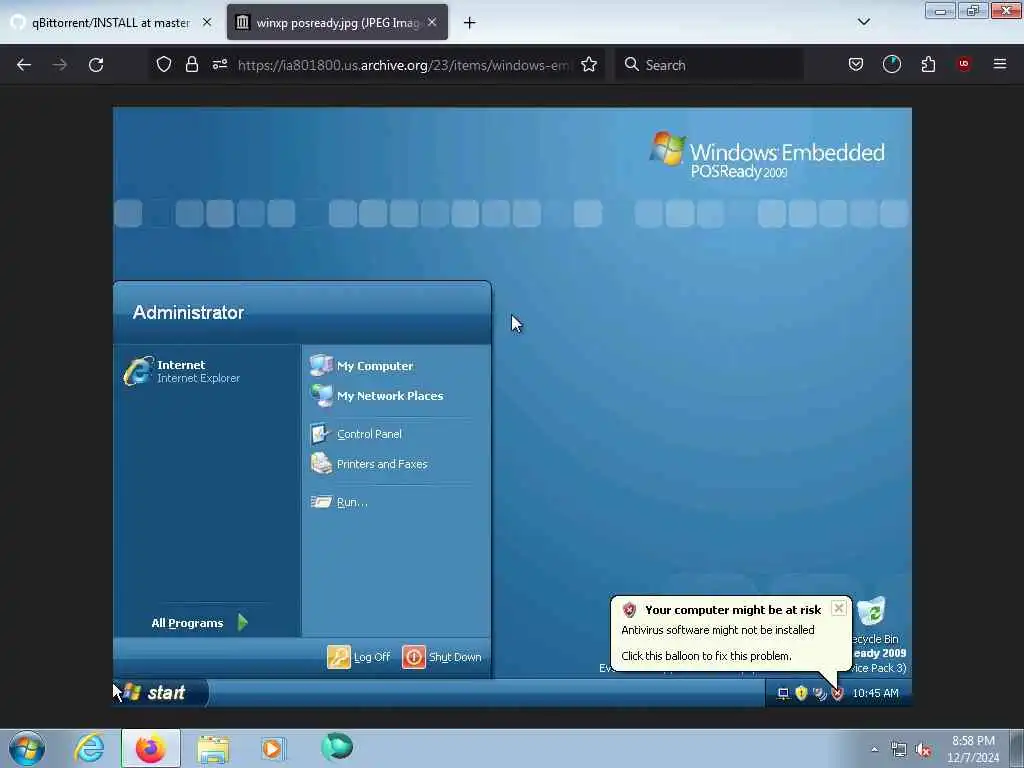Click the browser Search box
Image resolution: width=1024 pixels, height=768 pixels.
pyautogui.click(x=709, y=65)
